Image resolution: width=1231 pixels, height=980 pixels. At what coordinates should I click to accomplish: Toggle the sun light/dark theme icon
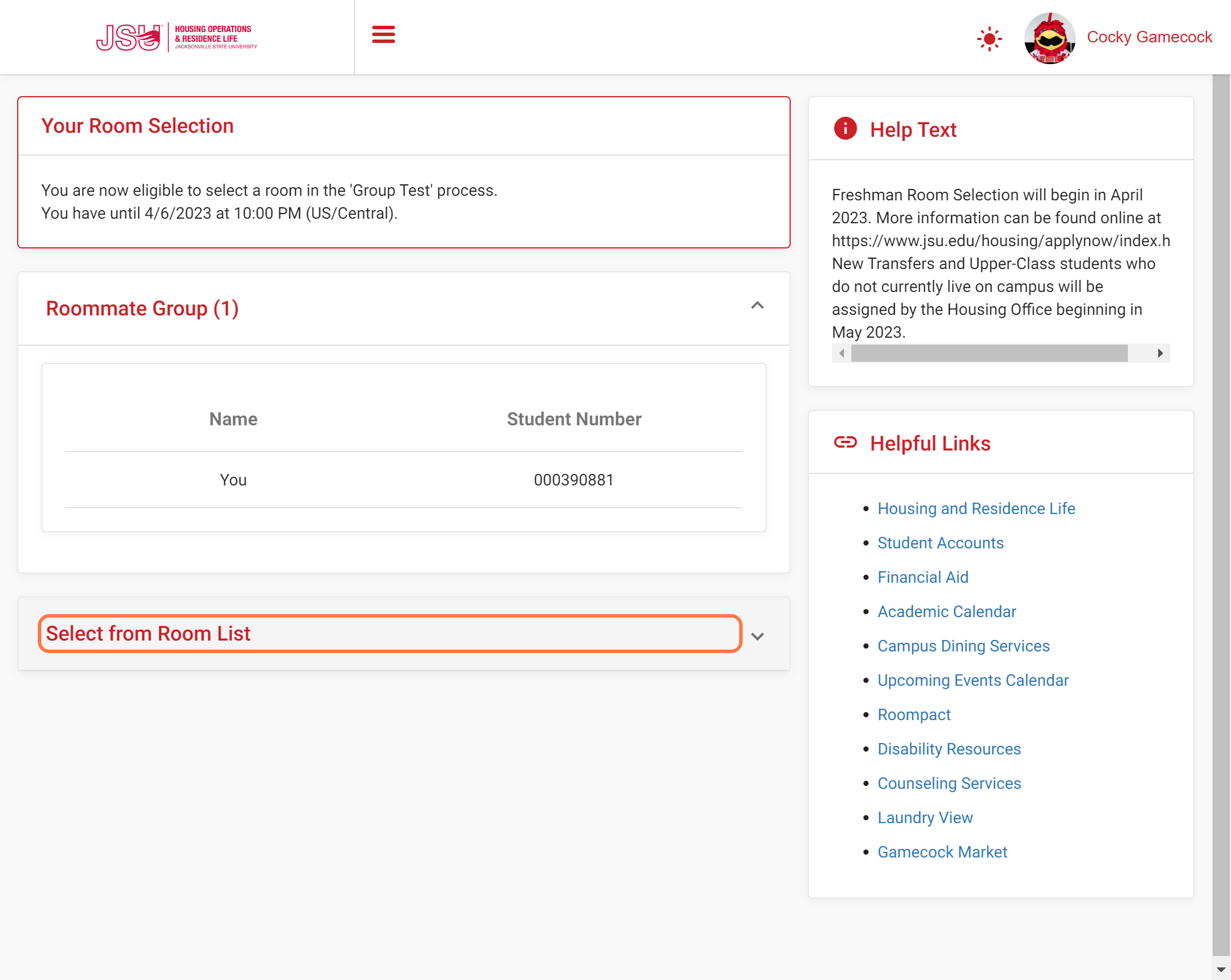click(x=989, y=39)
